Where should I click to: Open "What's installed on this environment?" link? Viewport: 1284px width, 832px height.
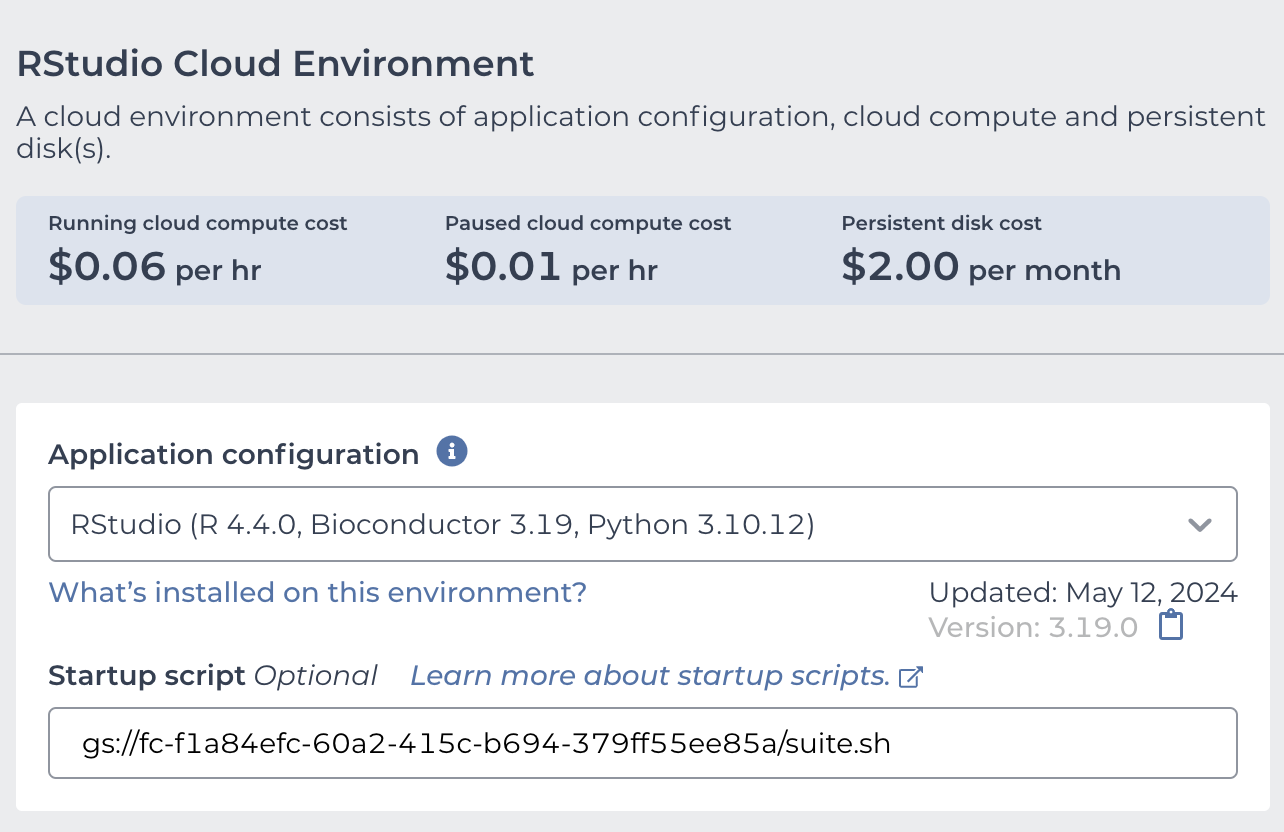[318, 592]
